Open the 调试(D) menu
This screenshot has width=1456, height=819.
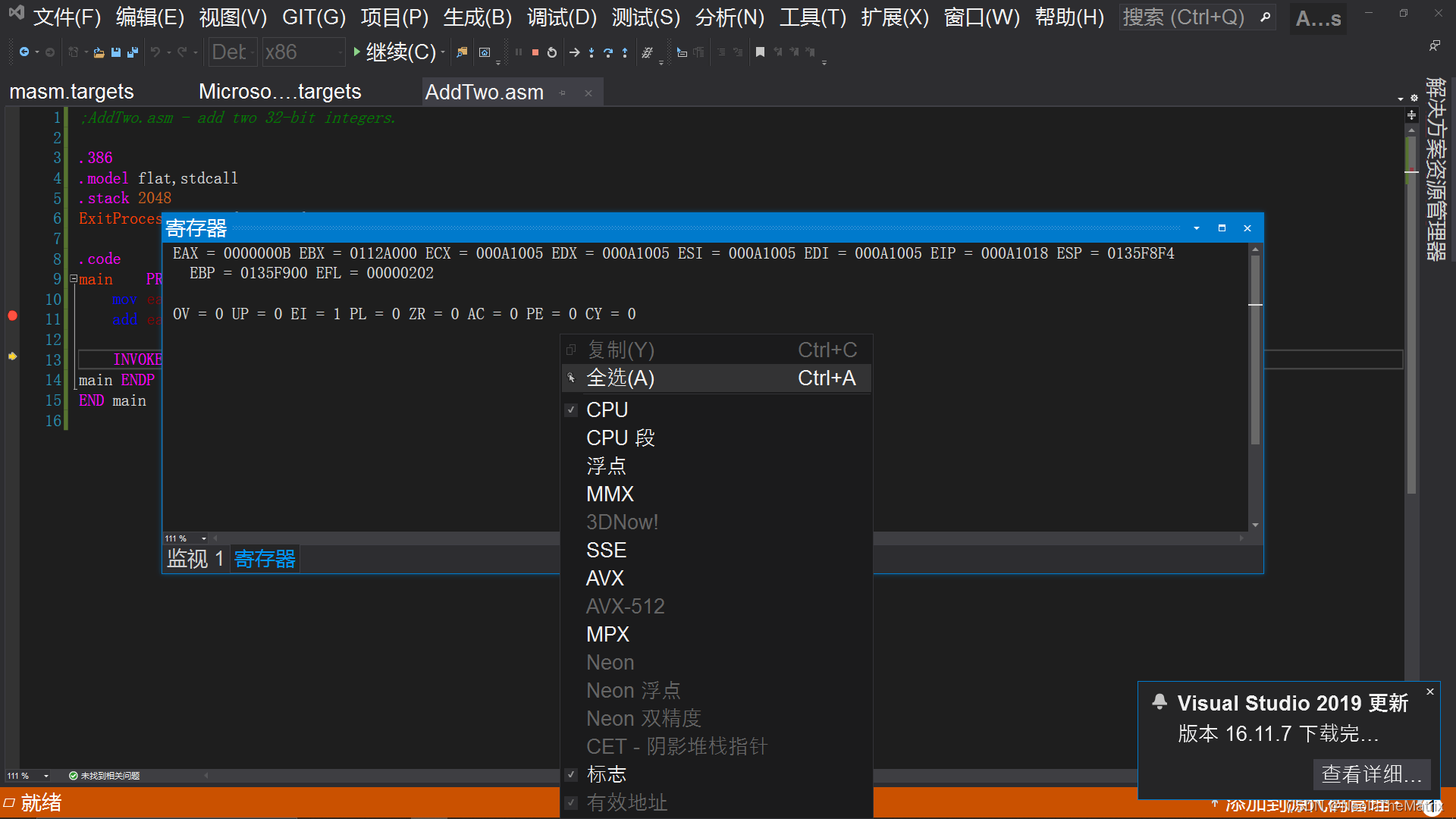(562, 17)
